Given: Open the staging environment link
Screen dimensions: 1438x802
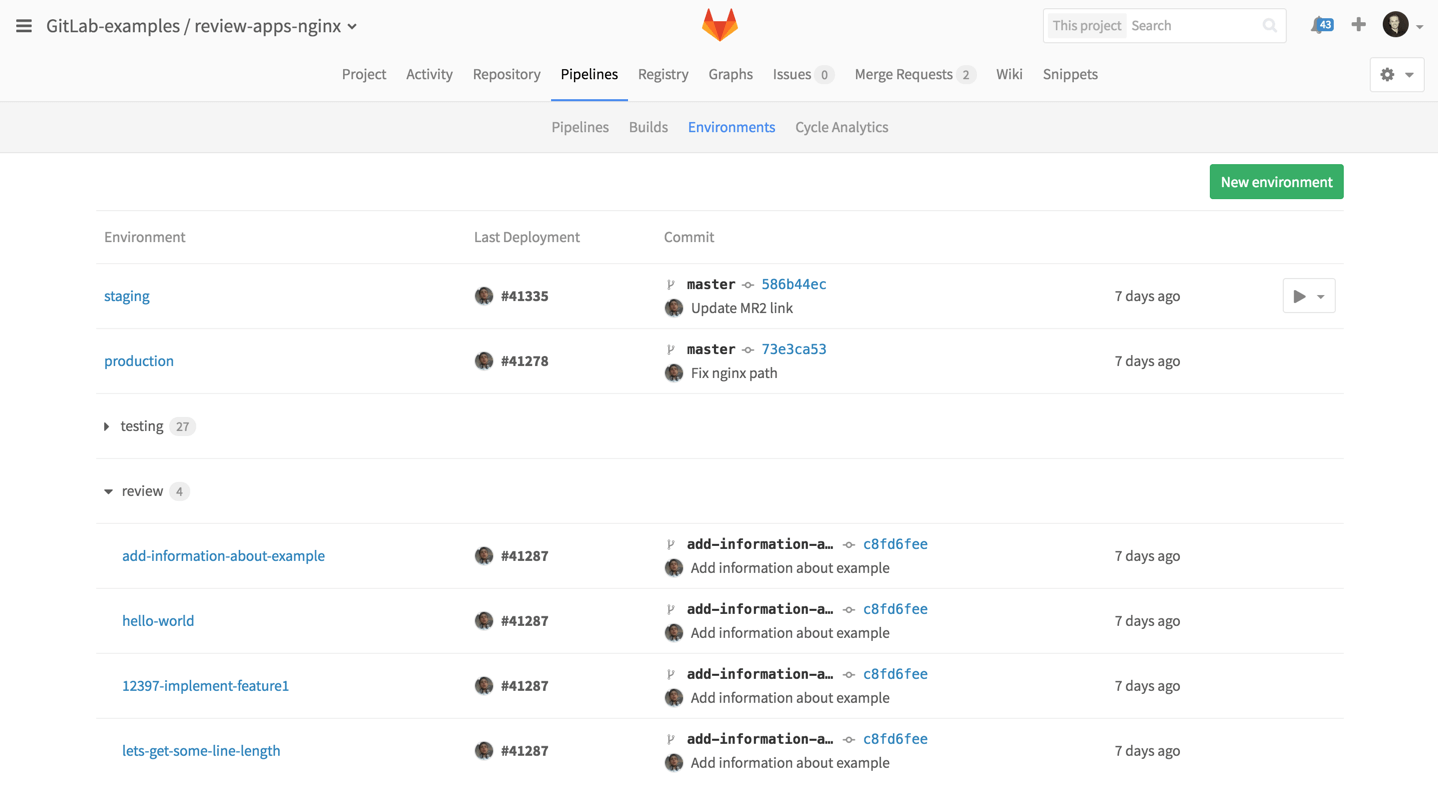Looking at the screenshot, I should (x=127, y=296).
